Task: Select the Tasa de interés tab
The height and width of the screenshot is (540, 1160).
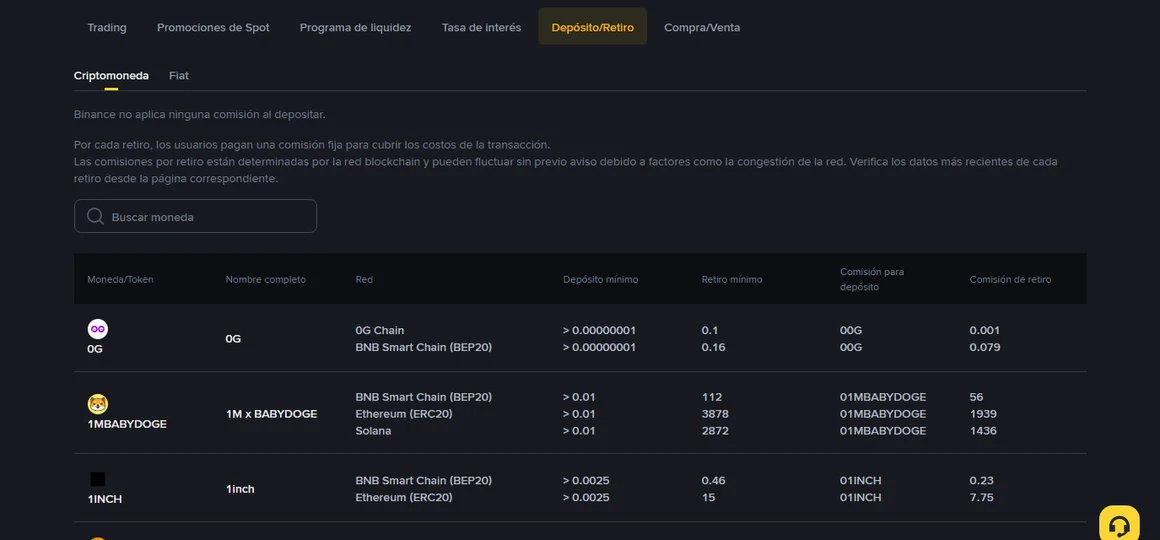Action: (x=482, y=27)
